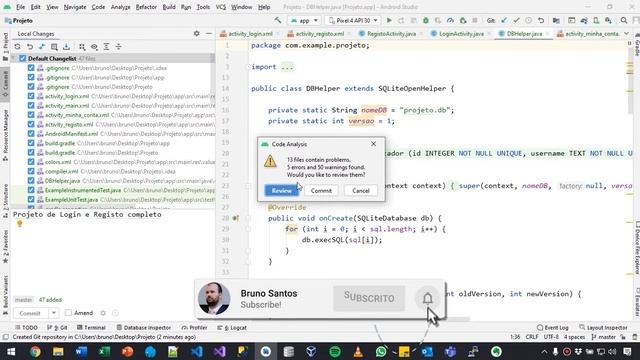
Task: Open the profiler gauge icon in toolbar
Action: click(450, 20)
